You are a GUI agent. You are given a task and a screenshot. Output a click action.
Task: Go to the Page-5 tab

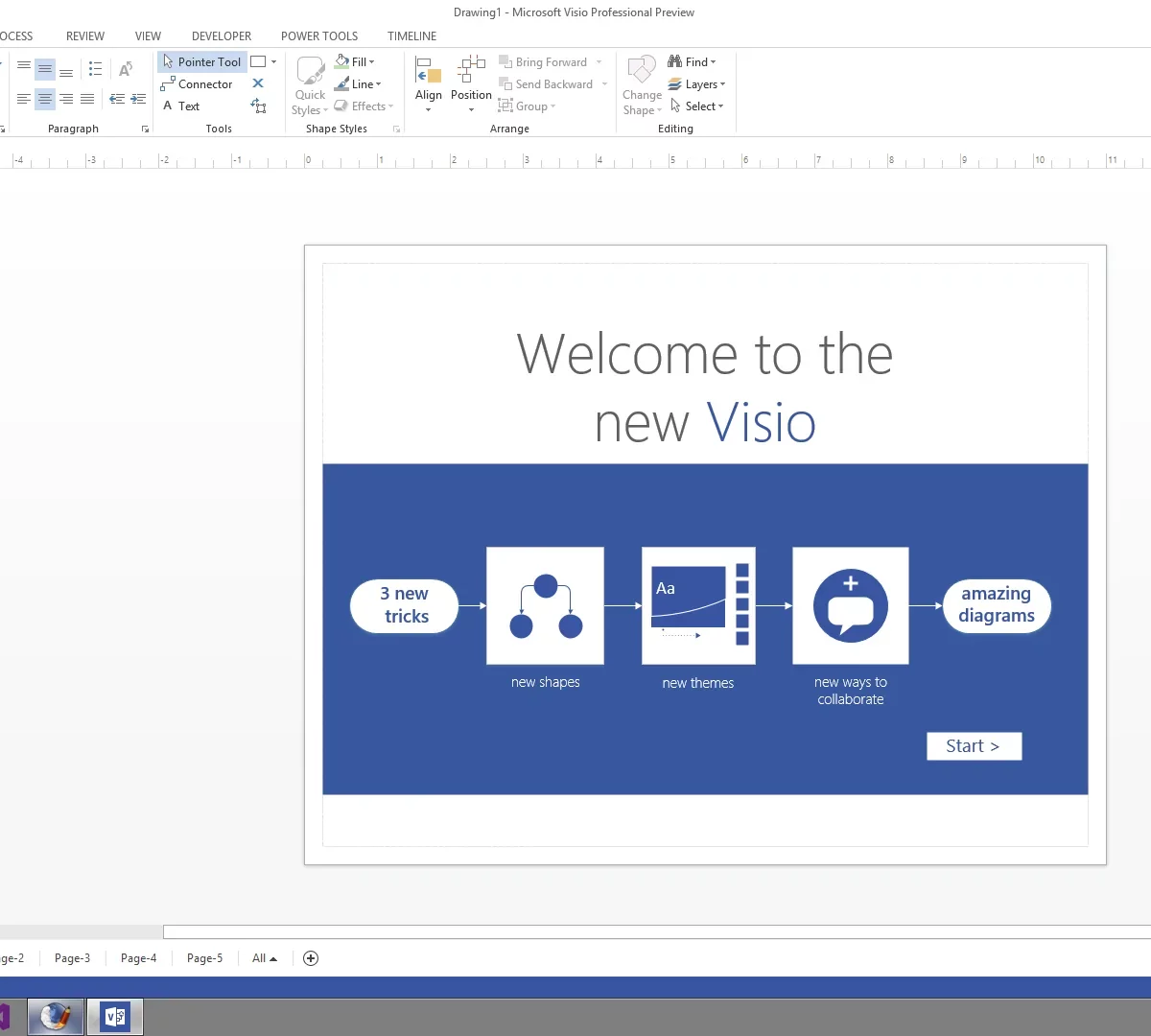click(204, 958)
